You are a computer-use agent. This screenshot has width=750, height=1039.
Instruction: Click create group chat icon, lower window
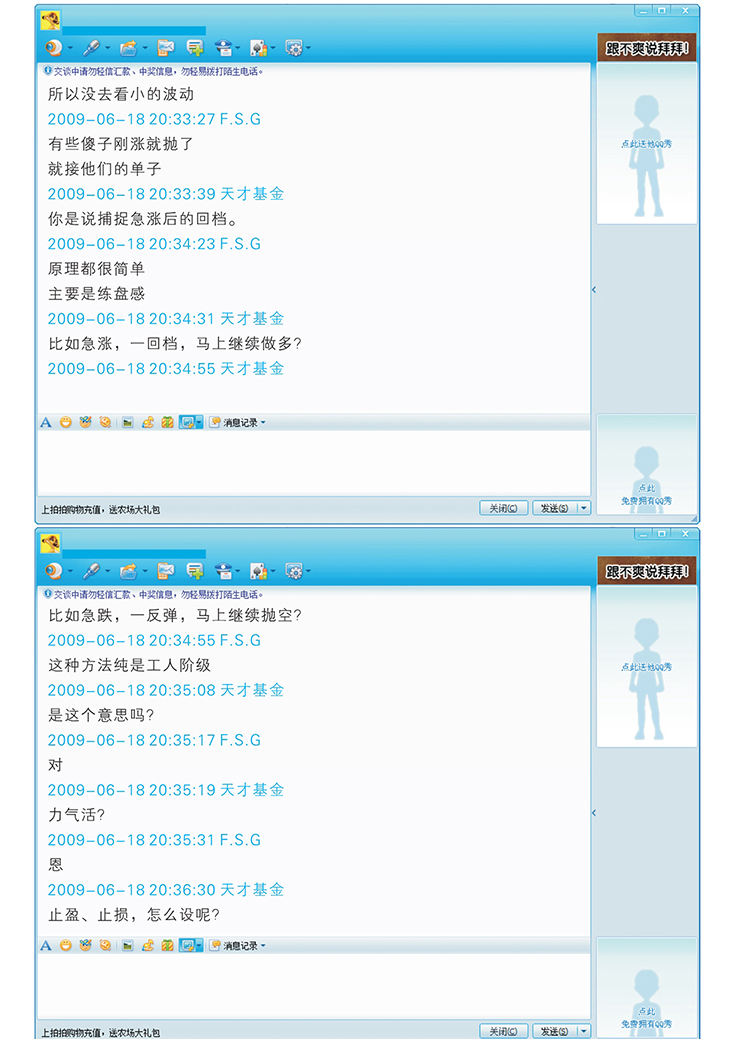pyautogui.click(x=195, y=571)
